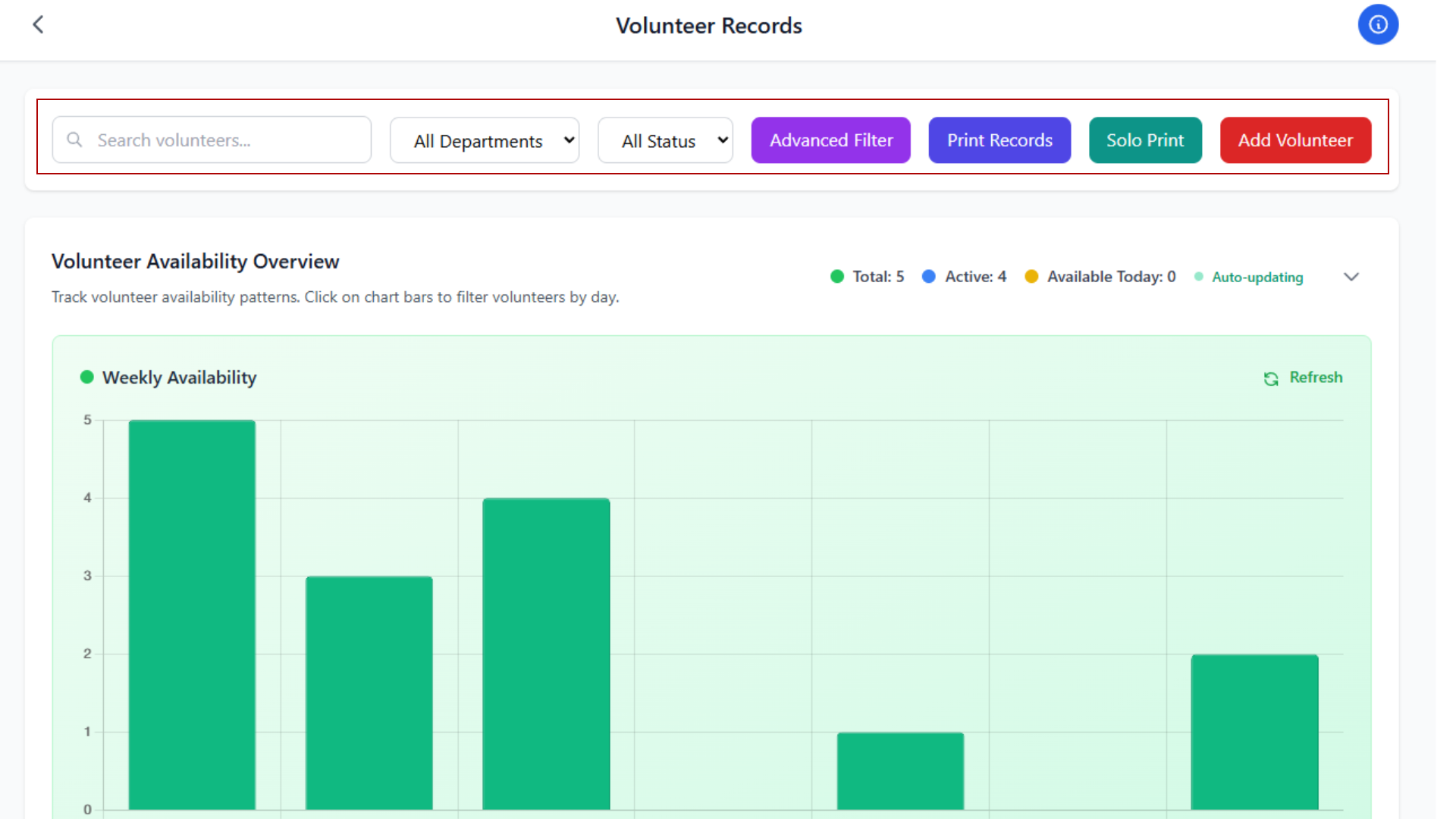Click the search magnifier icon
This screenshot has height=819, width=1456.
[x=74, y=140]
